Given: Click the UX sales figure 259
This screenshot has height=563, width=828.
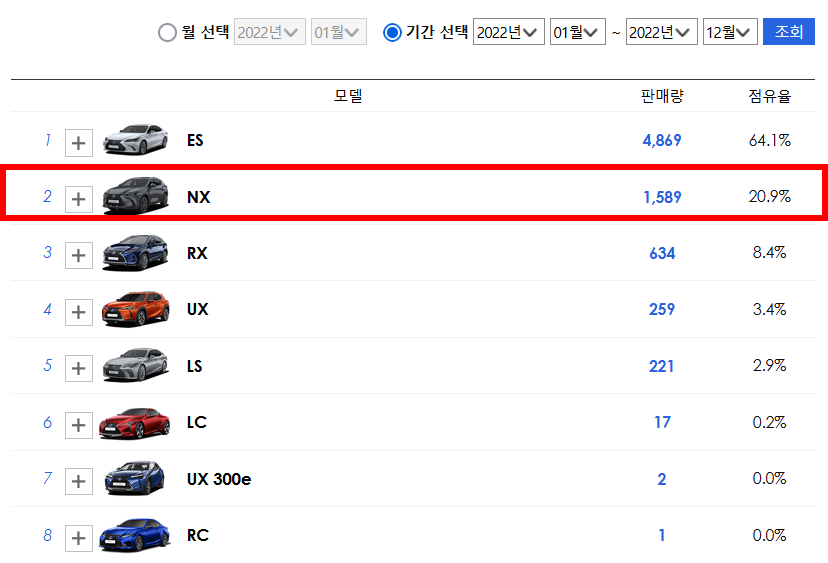Looking at the screenshot, I should [662, 309].
